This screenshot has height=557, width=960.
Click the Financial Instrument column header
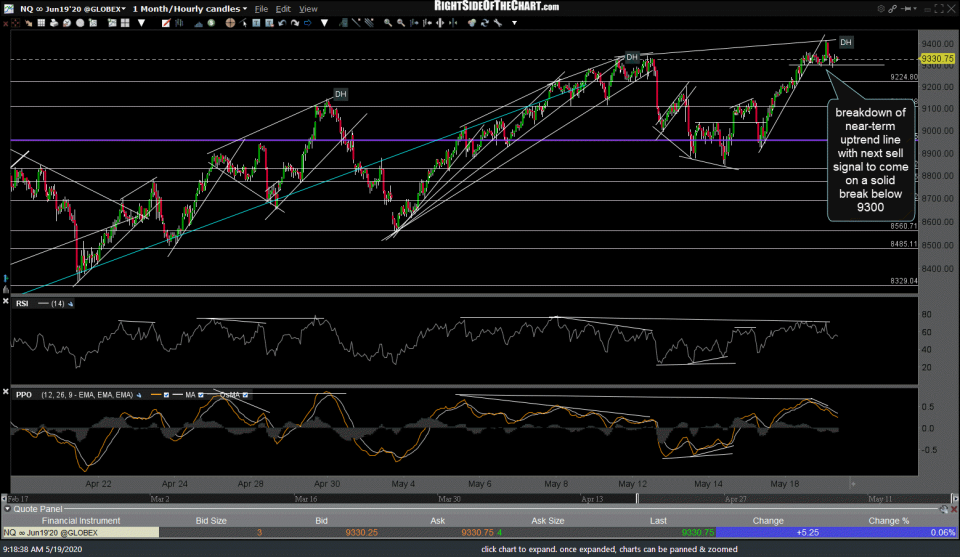(x=81, y=521)
